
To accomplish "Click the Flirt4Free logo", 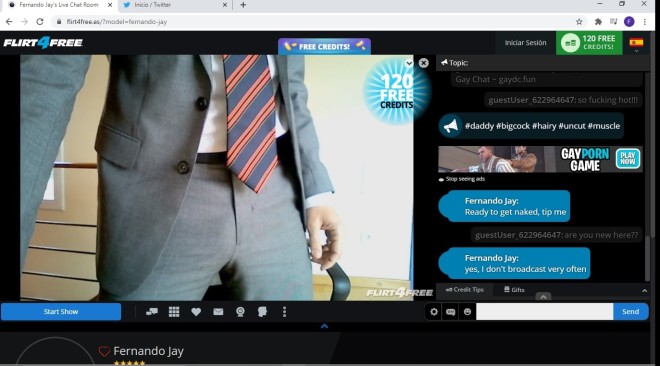I will point(43,42).
